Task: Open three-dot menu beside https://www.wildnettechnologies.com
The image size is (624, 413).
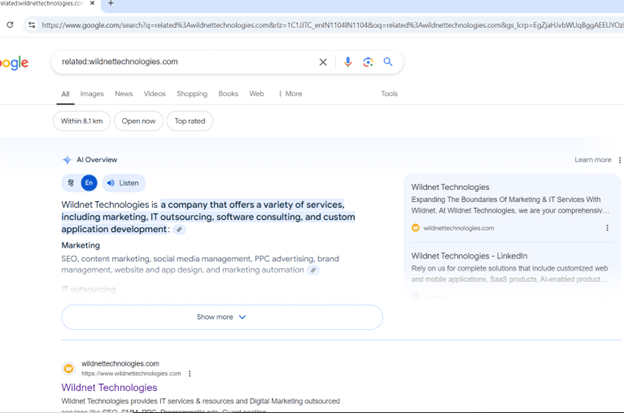Action: [189, 374]
